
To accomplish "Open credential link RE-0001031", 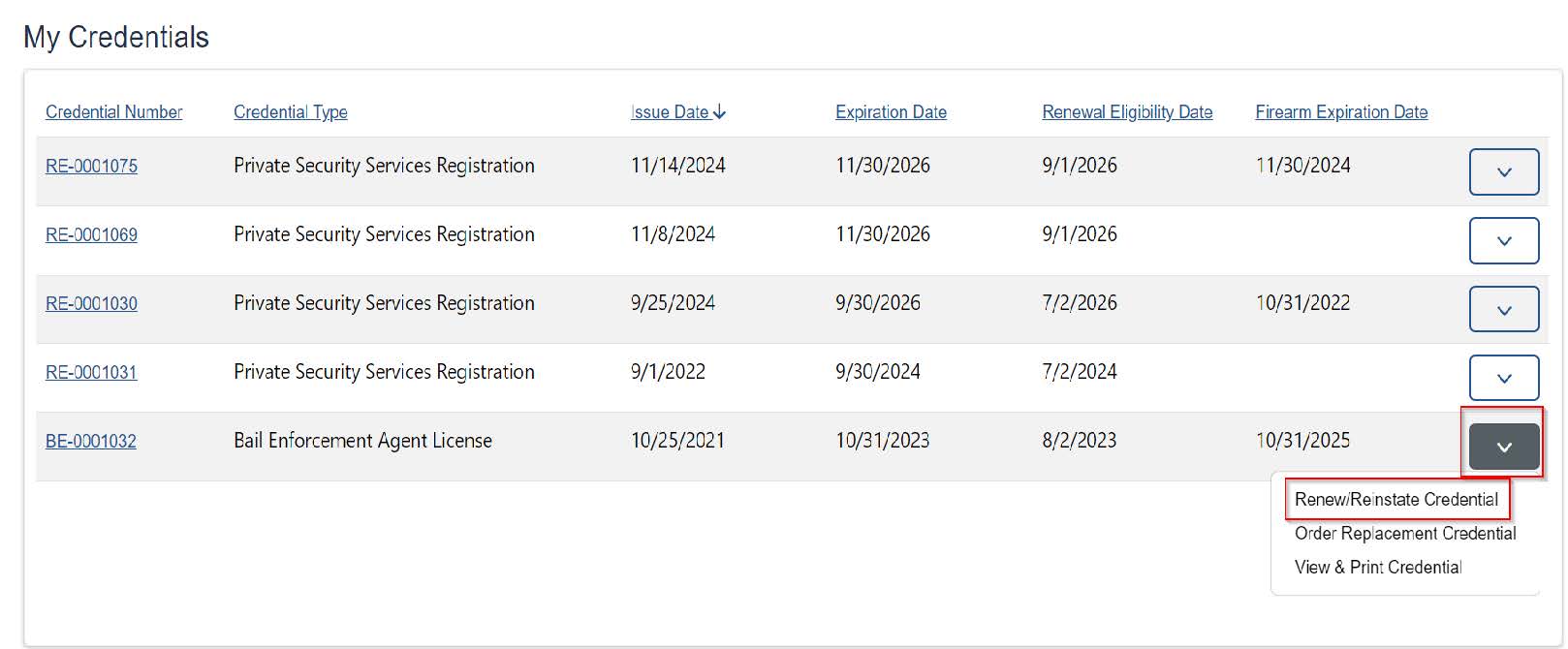I will pyautogui.click(x=91, y=373).
